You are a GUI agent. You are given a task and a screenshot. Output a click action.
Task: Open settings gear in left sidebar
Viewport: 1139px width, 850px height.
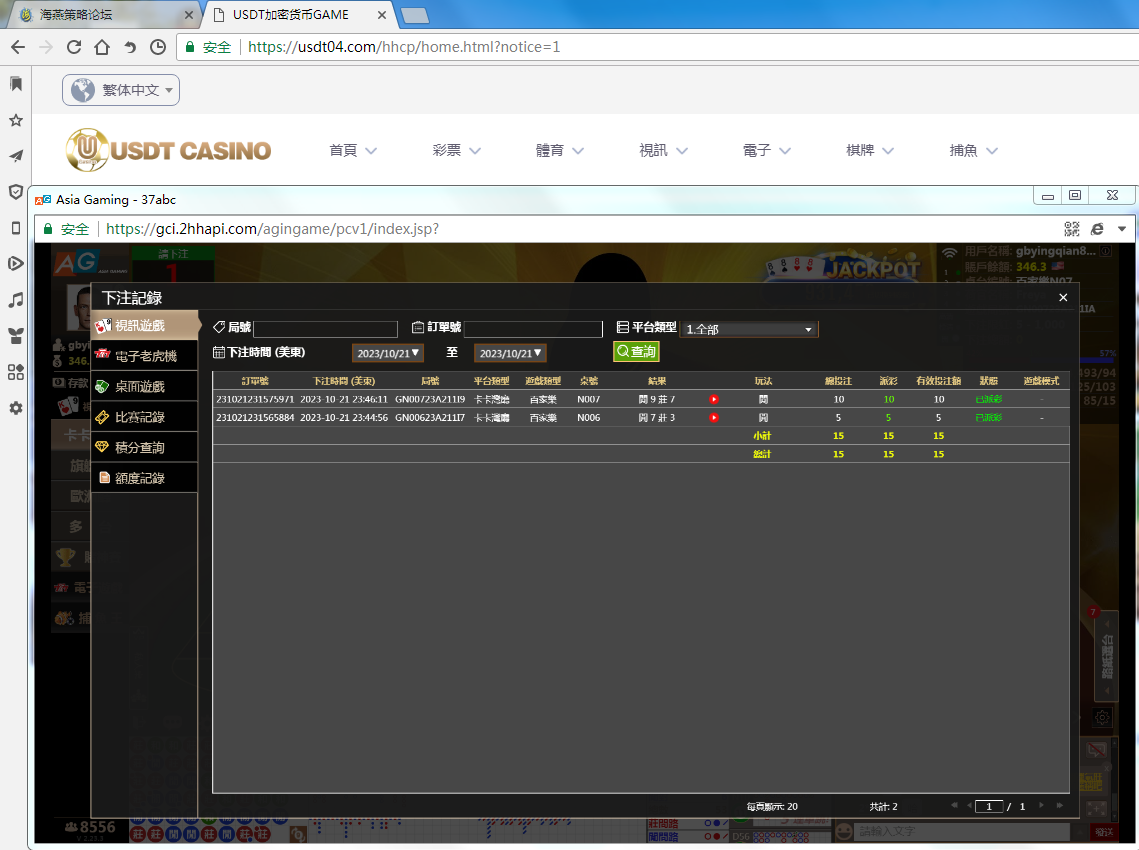pyautogui.click(x=16, y=408)
